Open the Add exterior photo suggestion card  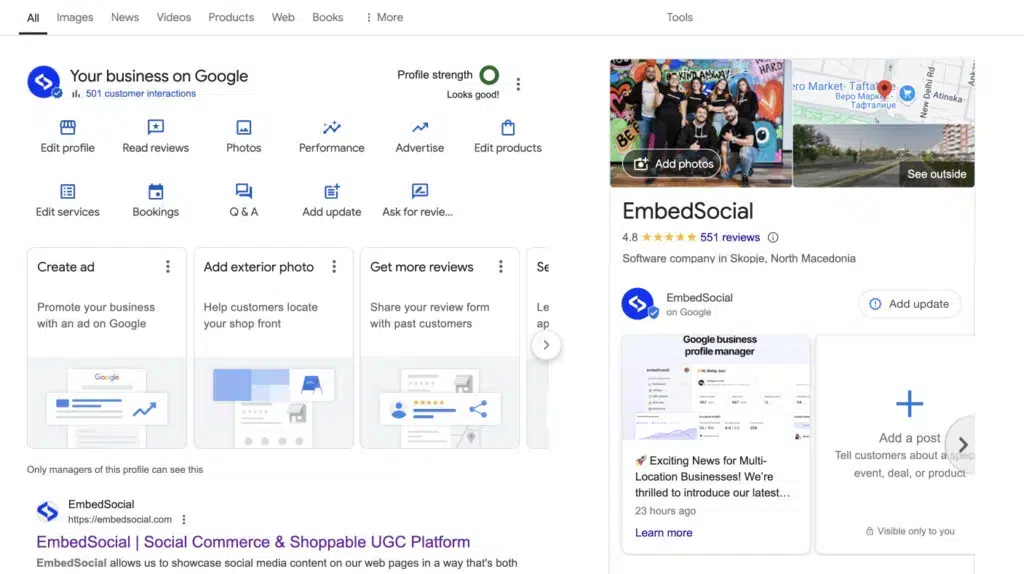coord(273,348)
